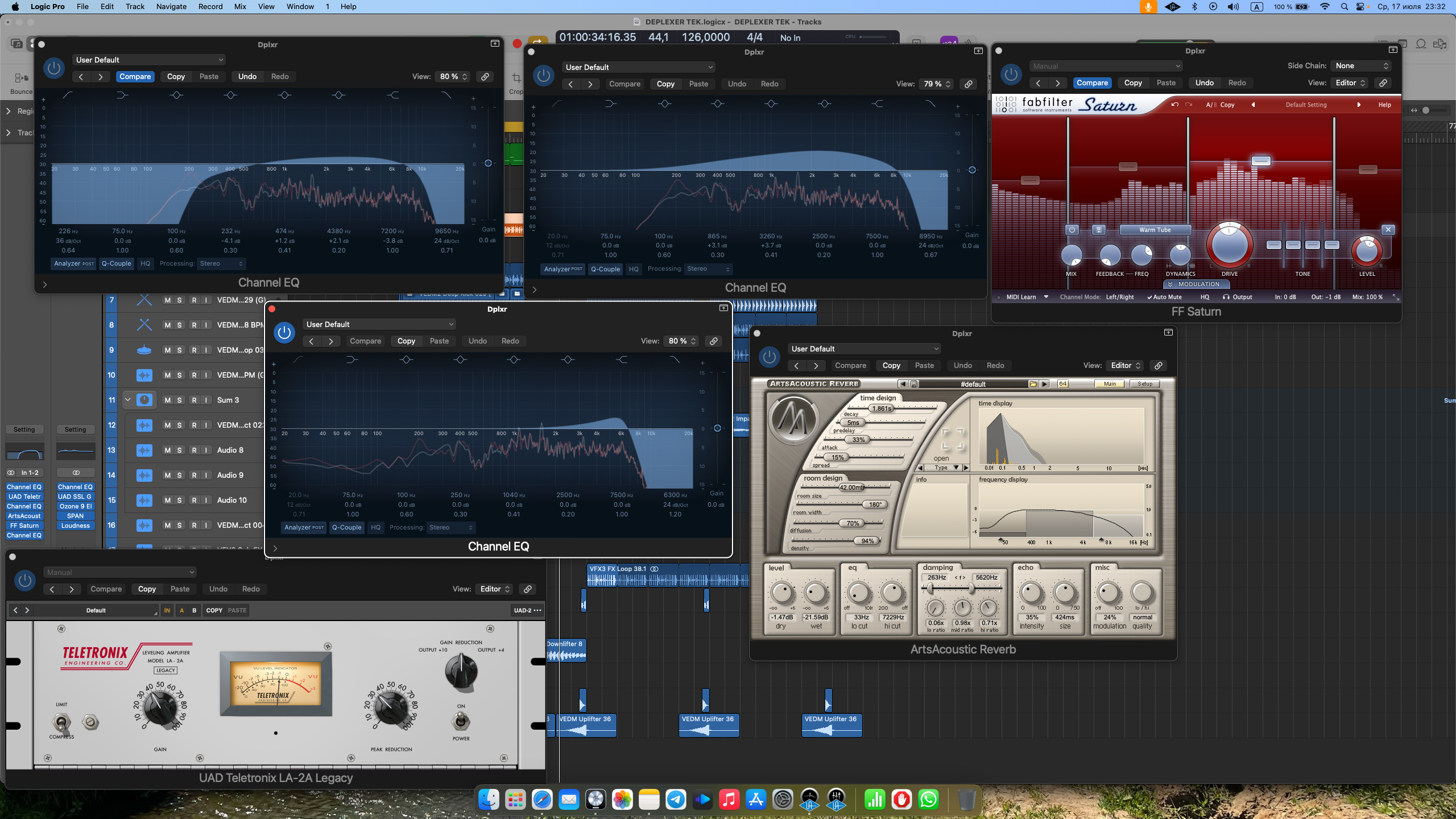Open User Default preset dropdown in front Channel EQ
The width and height of the screenshot is (1456, 819).
click(x=379, y=324)
